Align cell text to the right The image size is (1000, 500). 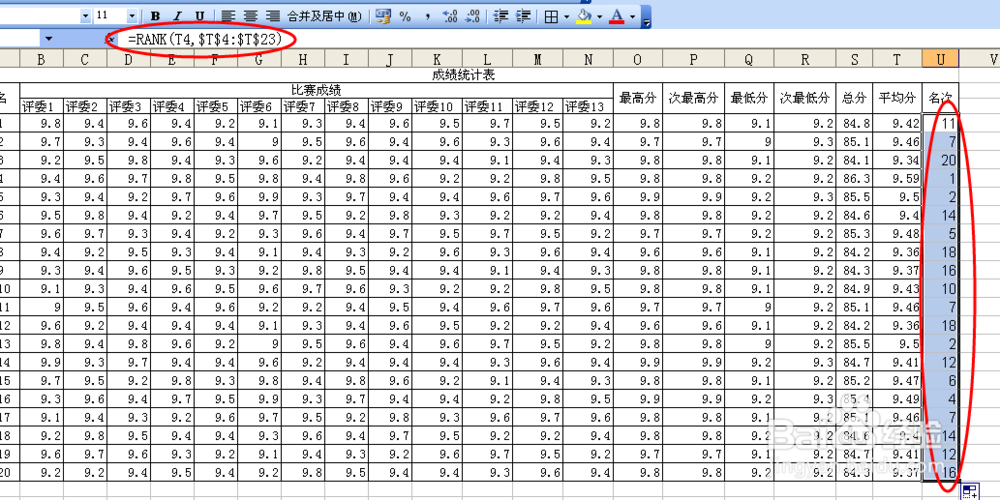click(273, 17)
